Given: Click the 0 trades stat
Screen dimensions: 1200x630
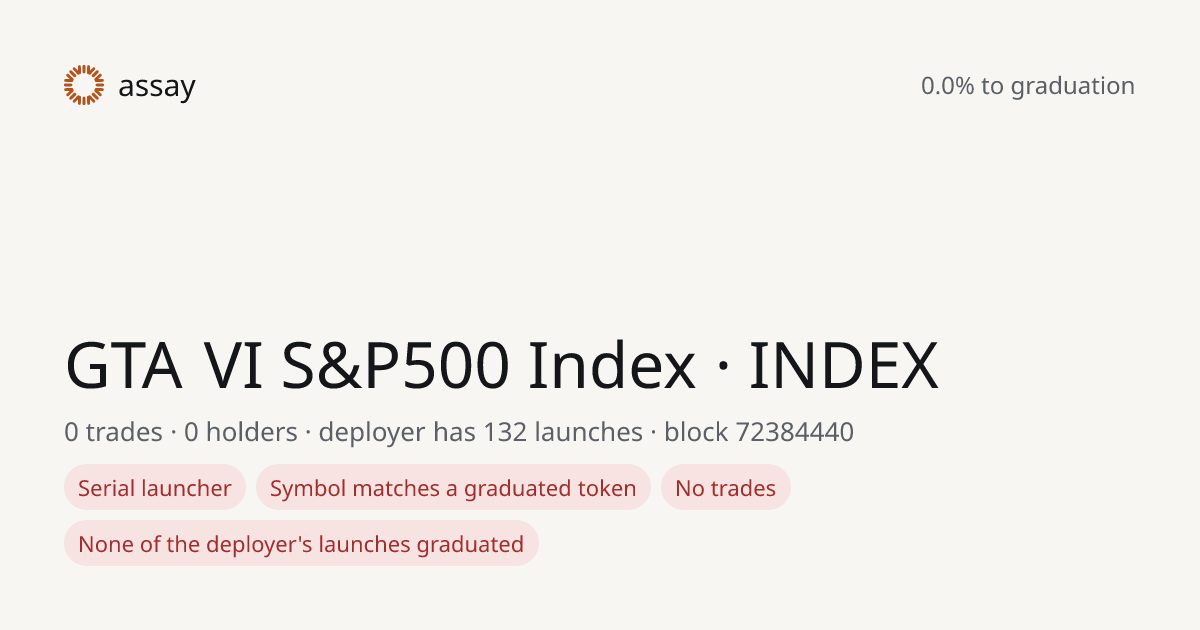Looking at the screenshot, I should tap(113, 432).
